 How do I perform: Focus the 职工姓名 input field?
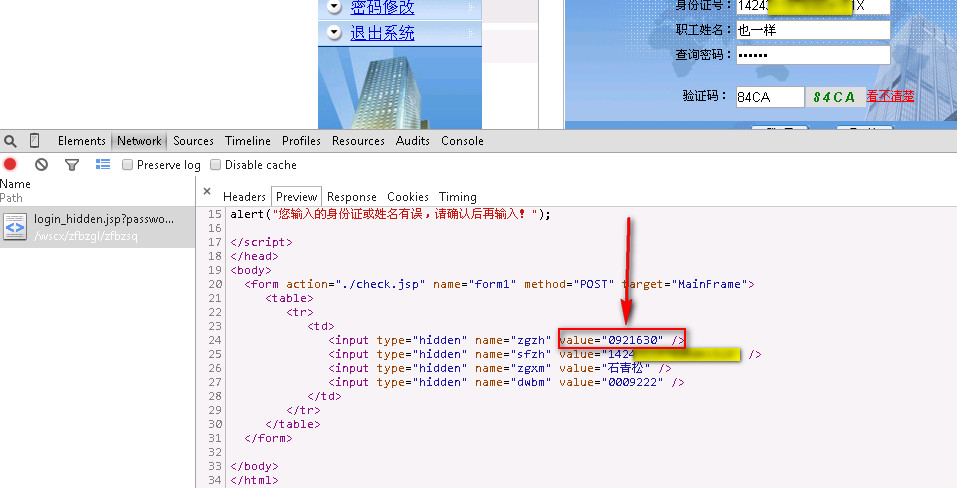click(813, 30)
